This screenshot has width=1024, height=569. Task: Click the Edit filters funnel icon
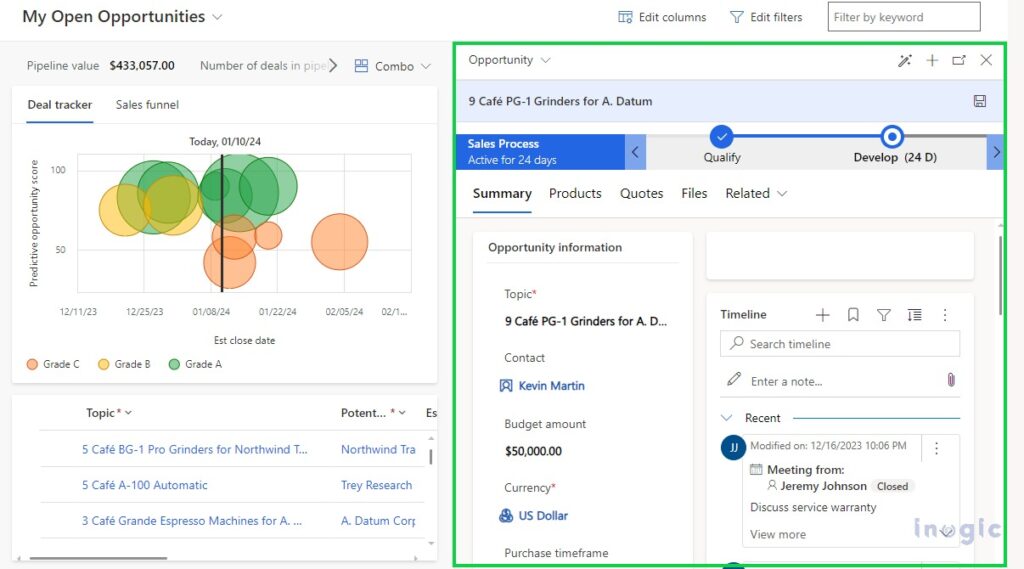pos(737,17)
